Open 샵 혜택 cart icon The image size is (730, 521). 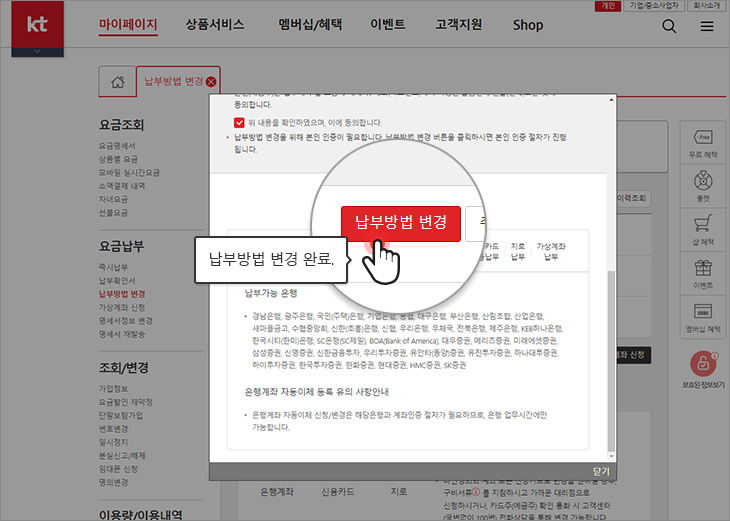tap(703, 230)
